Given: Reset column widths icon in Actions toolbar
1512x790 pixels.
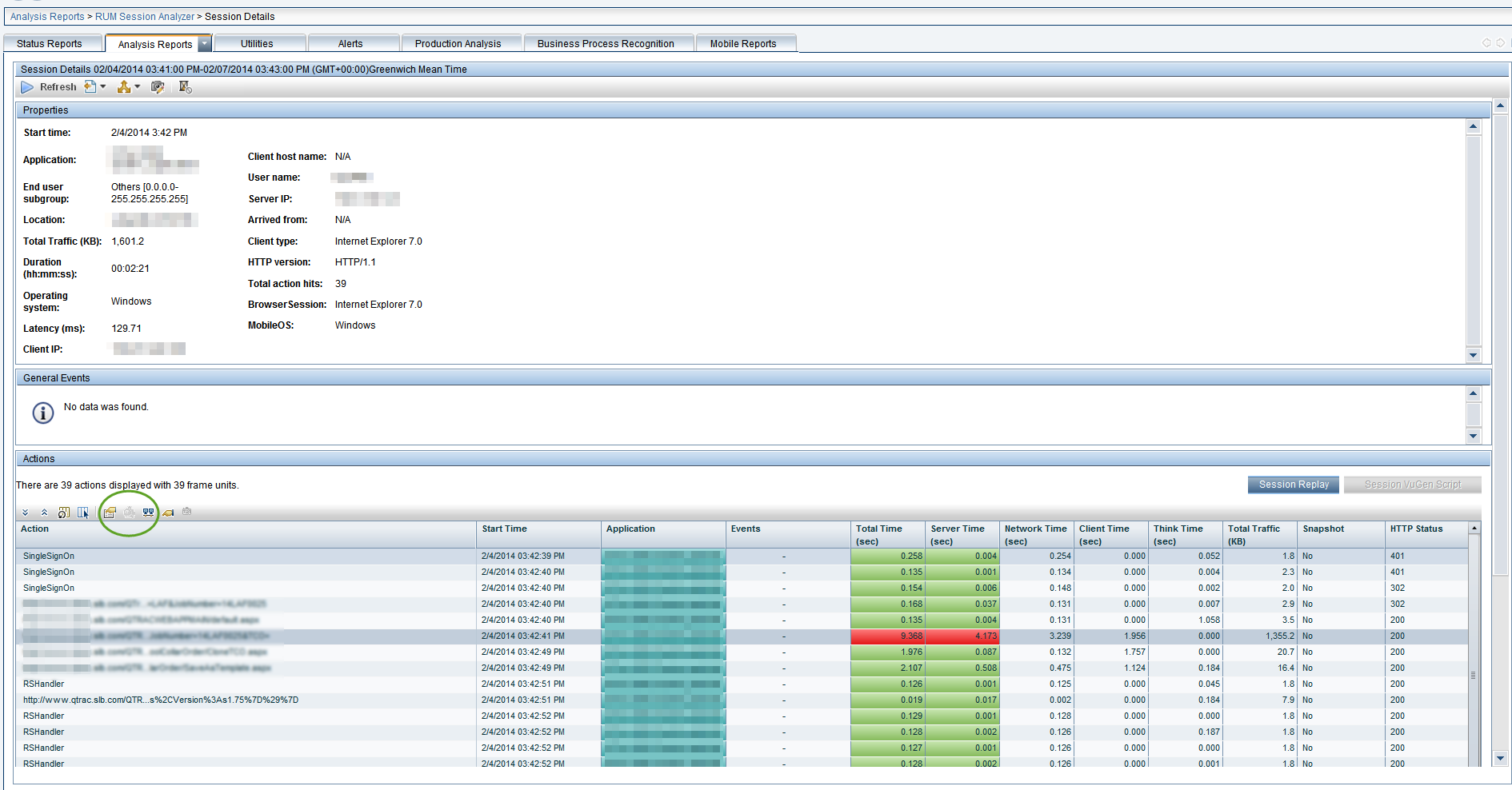Looking at the screenshot, I should (x=63, y=513).
